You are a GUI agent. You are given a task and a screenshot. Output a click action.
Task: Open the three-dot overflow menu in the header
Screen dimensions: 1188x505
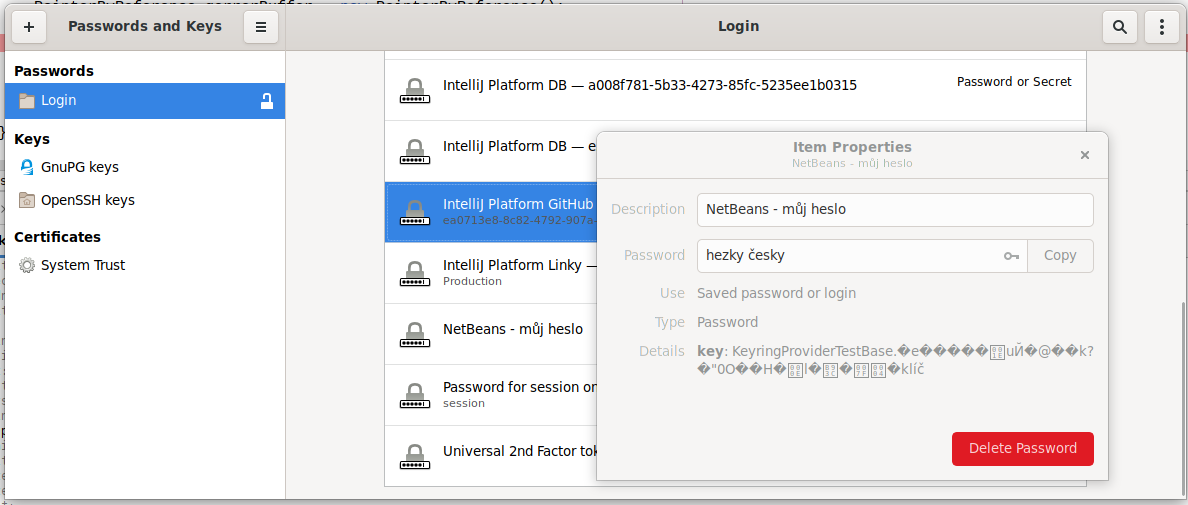[x=1161, y=27]
